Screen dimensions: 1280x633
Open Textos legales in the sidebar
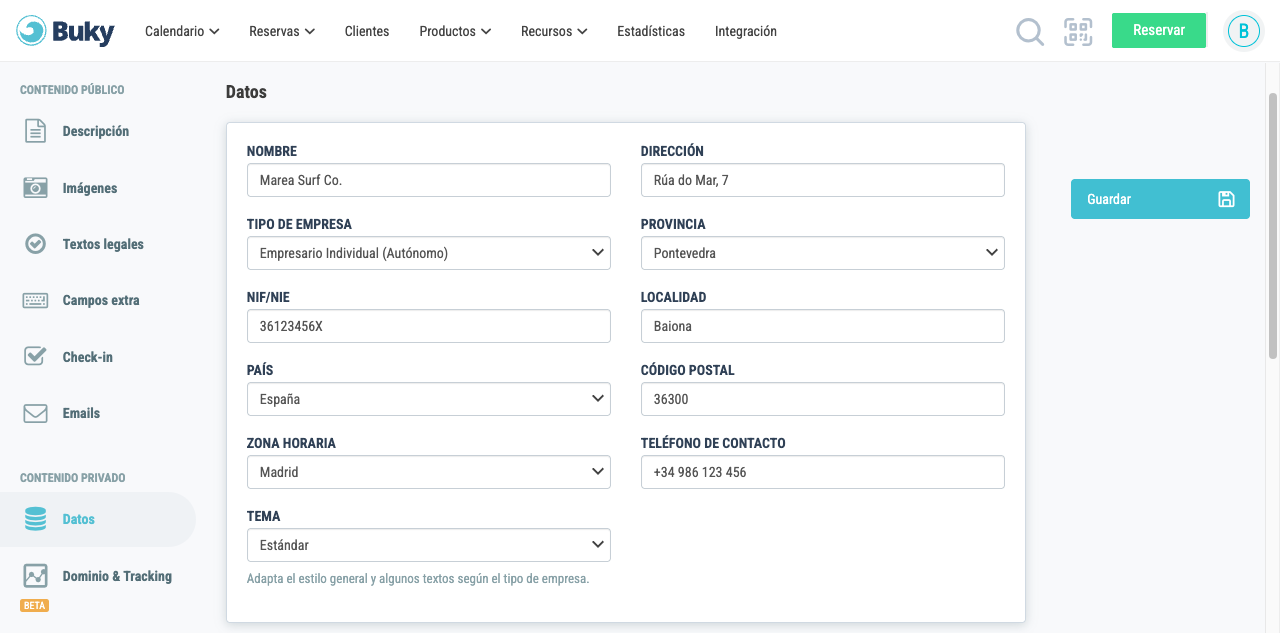tap(103, 244)
